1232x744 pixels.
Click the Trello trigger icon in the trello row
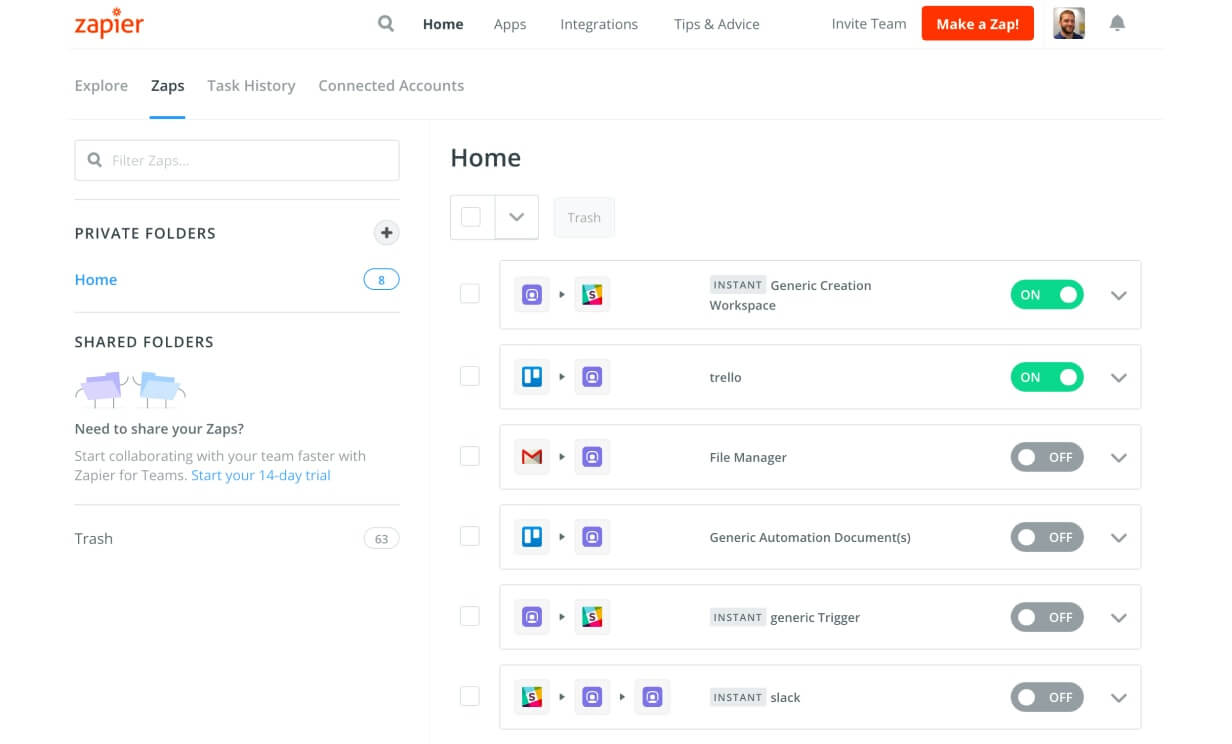(x=532, y=377)
